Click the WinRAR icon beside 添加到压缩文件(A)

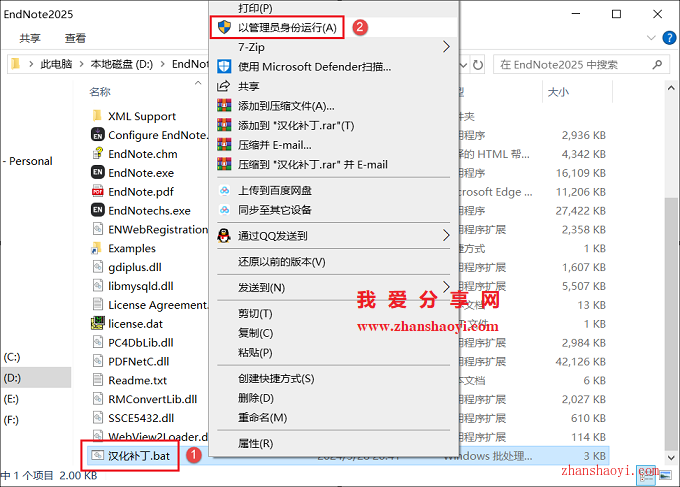point(224,105)
